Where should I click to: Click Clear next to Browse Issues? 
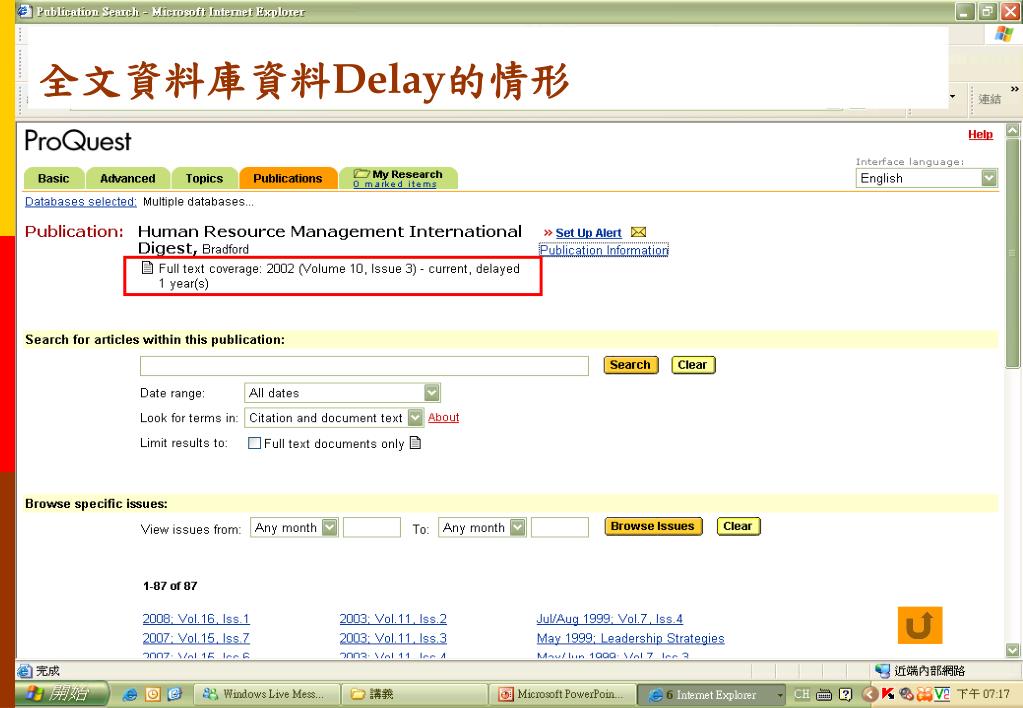click(738, 526)
